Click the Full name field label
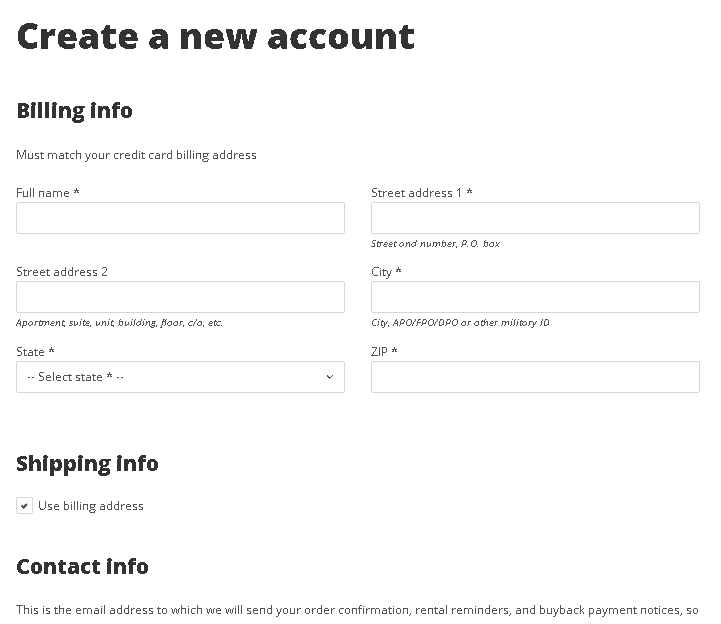This screenshot has height=624, width=721. pos(48,193)
